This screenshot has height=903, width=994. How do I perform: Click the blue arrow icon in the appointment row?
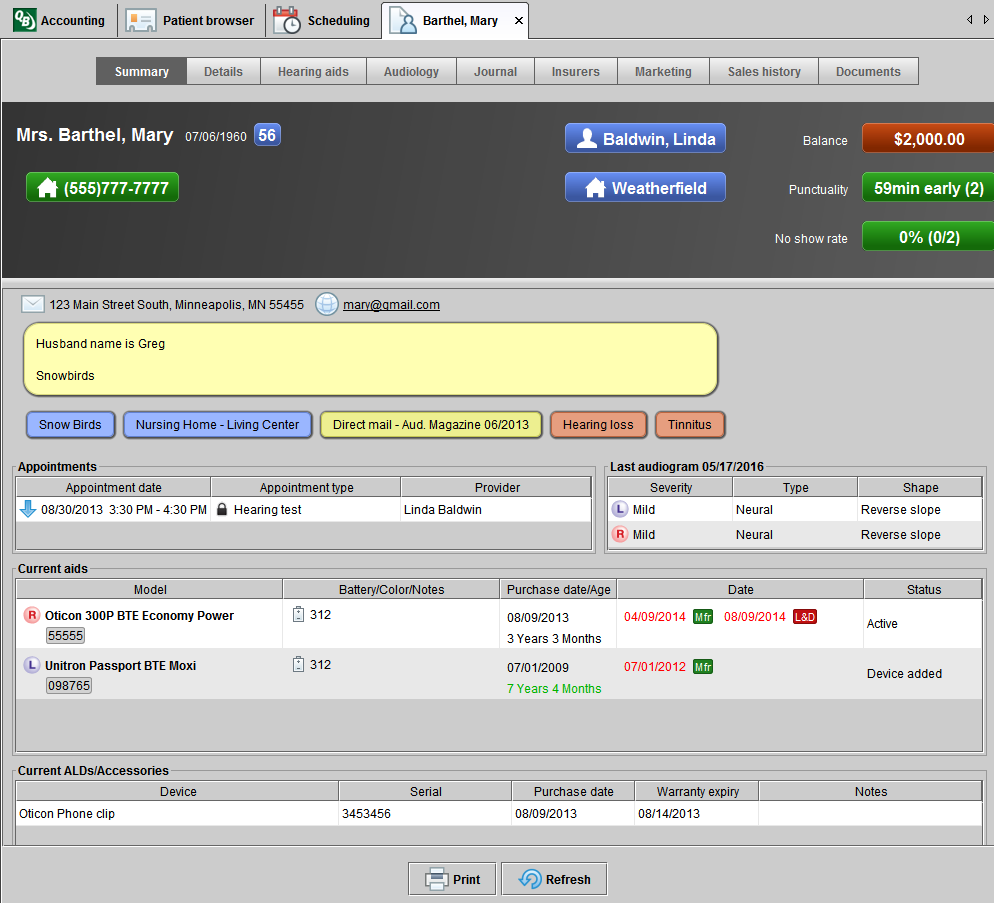[28, 510]
